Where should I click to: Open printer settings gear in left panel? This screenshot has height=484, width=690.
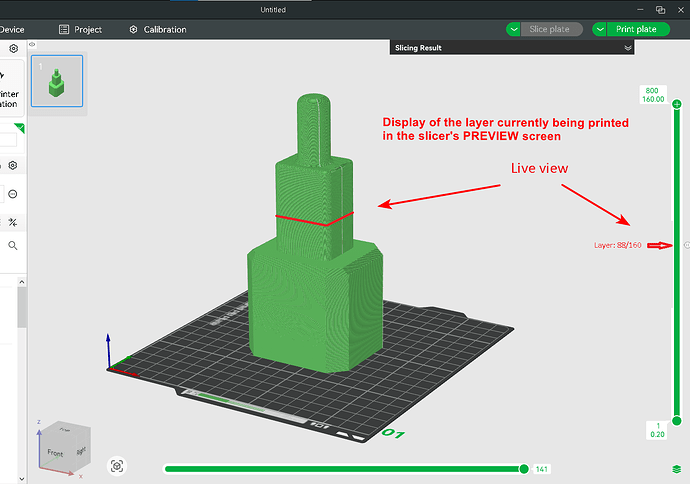[14, 48]
